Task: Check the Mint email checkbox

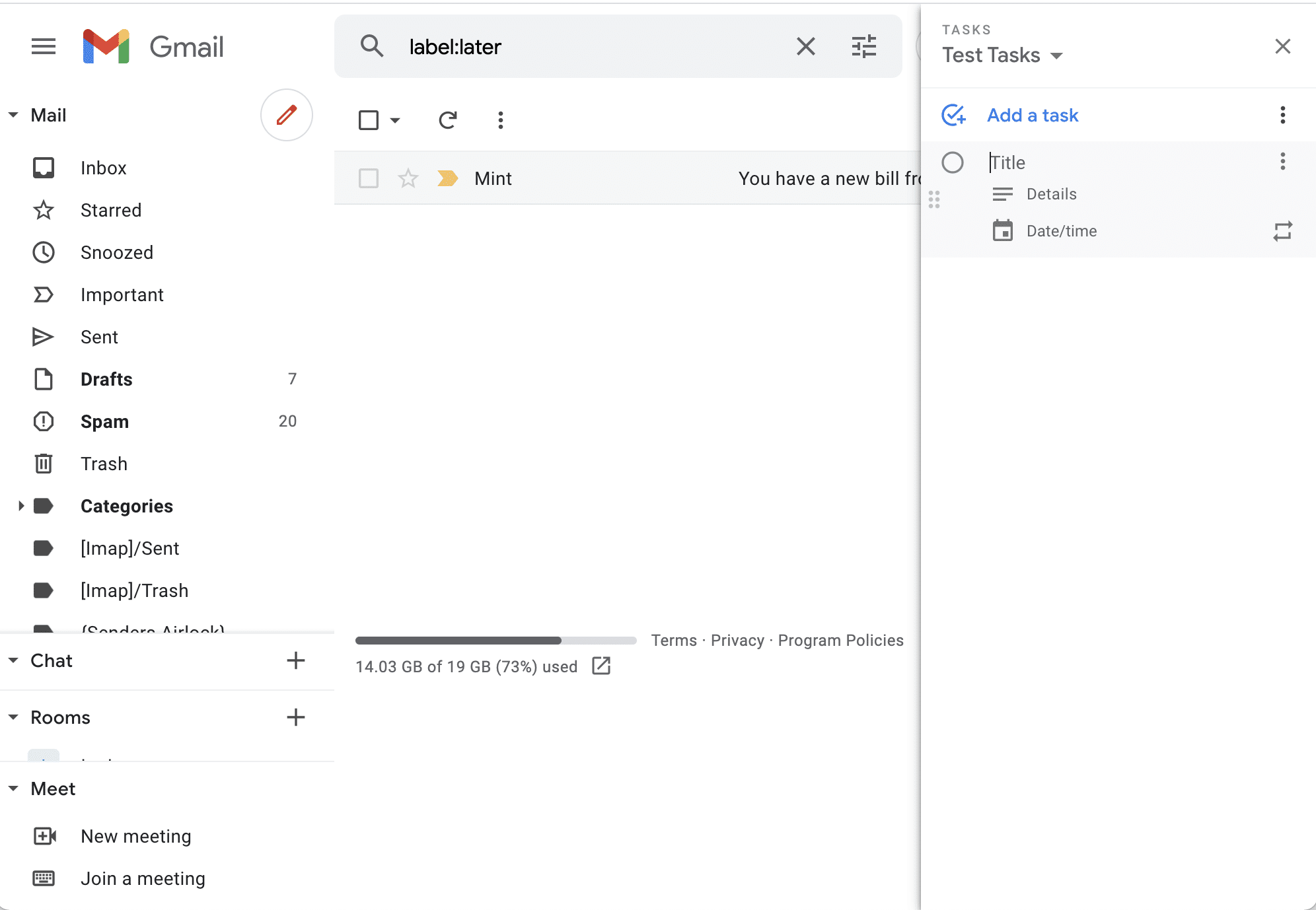Action: tap(369, 178)
